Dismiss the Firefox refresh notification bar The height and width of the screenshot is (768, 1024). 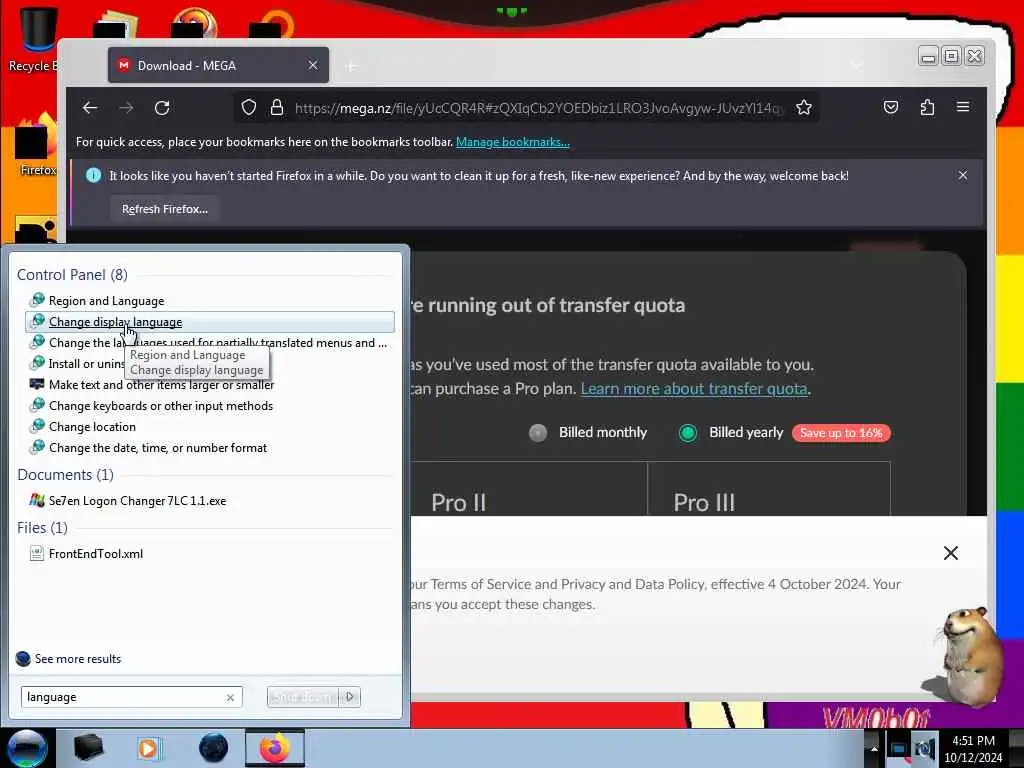[x=963, y=176]
